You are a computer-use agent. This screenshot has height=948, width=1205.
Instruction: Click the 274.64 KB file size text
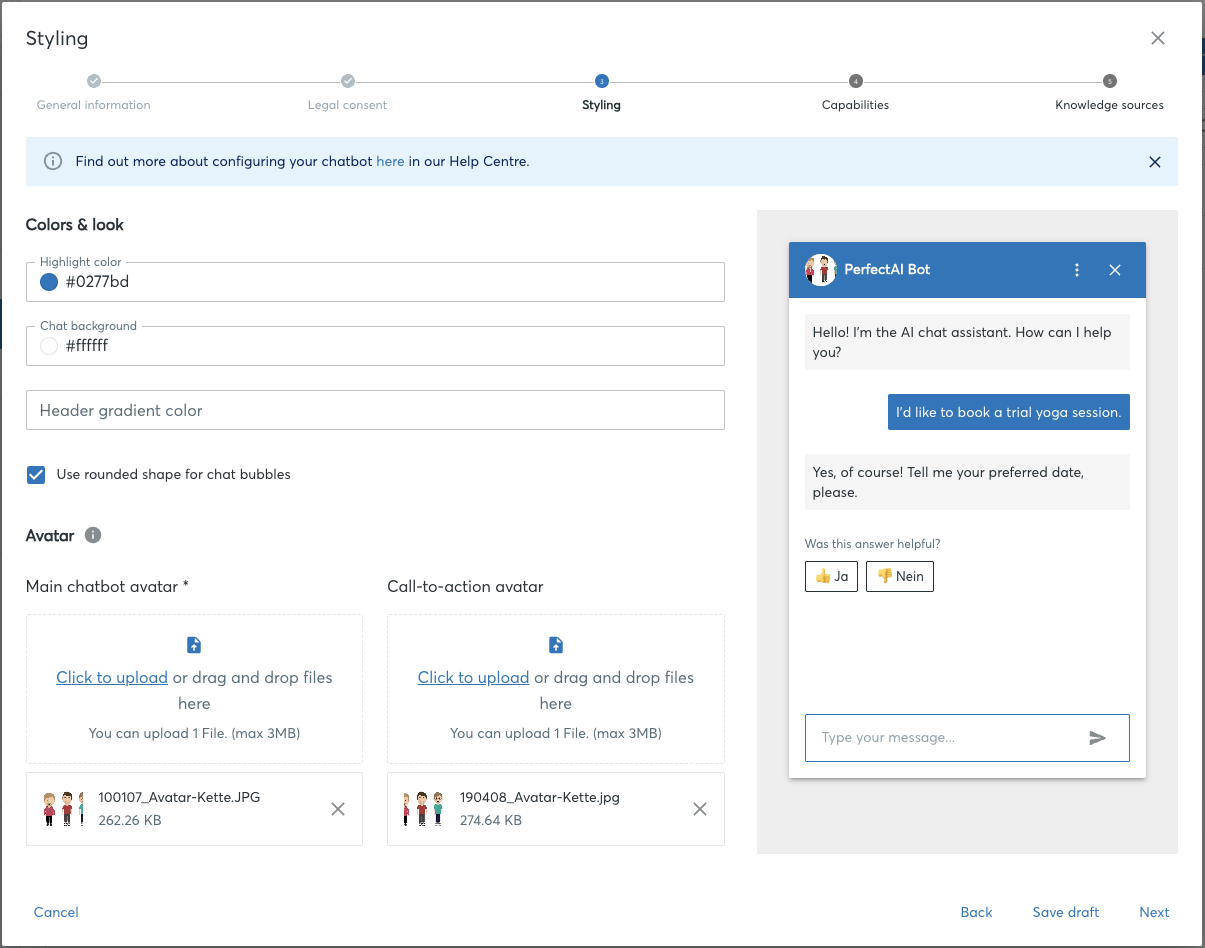pos(491,820)
